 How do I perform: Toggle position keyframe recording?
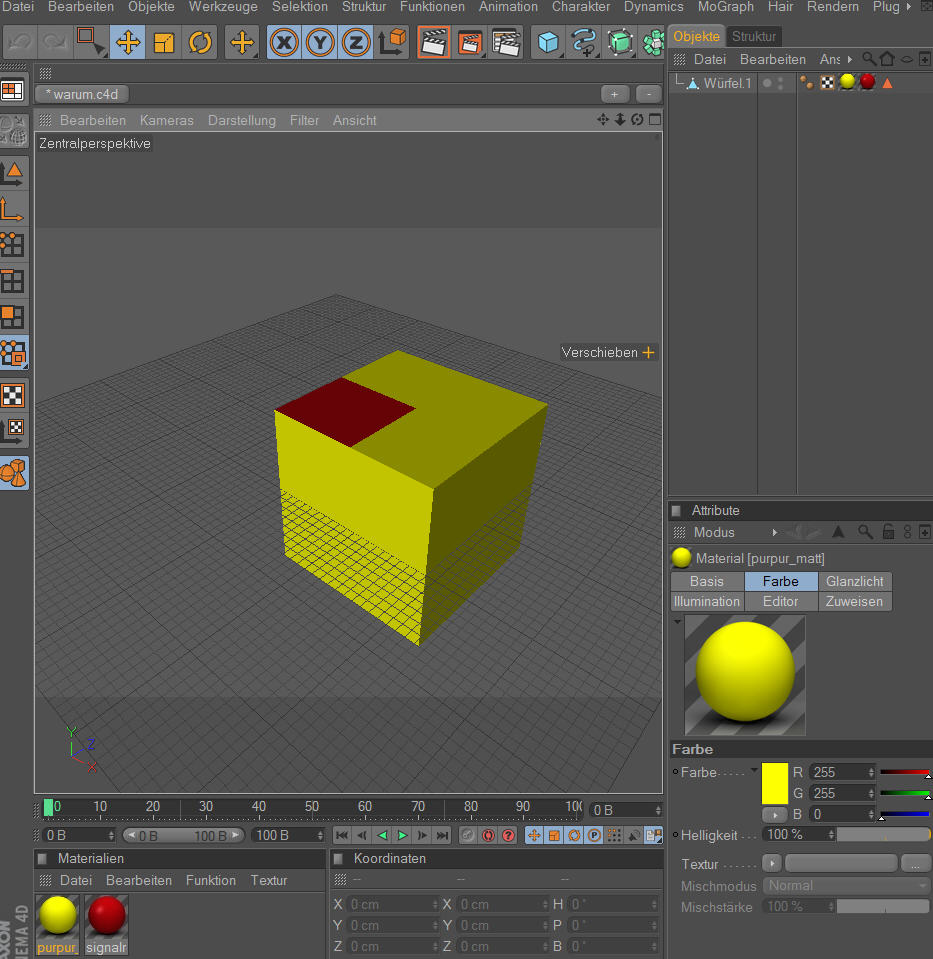click(x=534, y=835)
